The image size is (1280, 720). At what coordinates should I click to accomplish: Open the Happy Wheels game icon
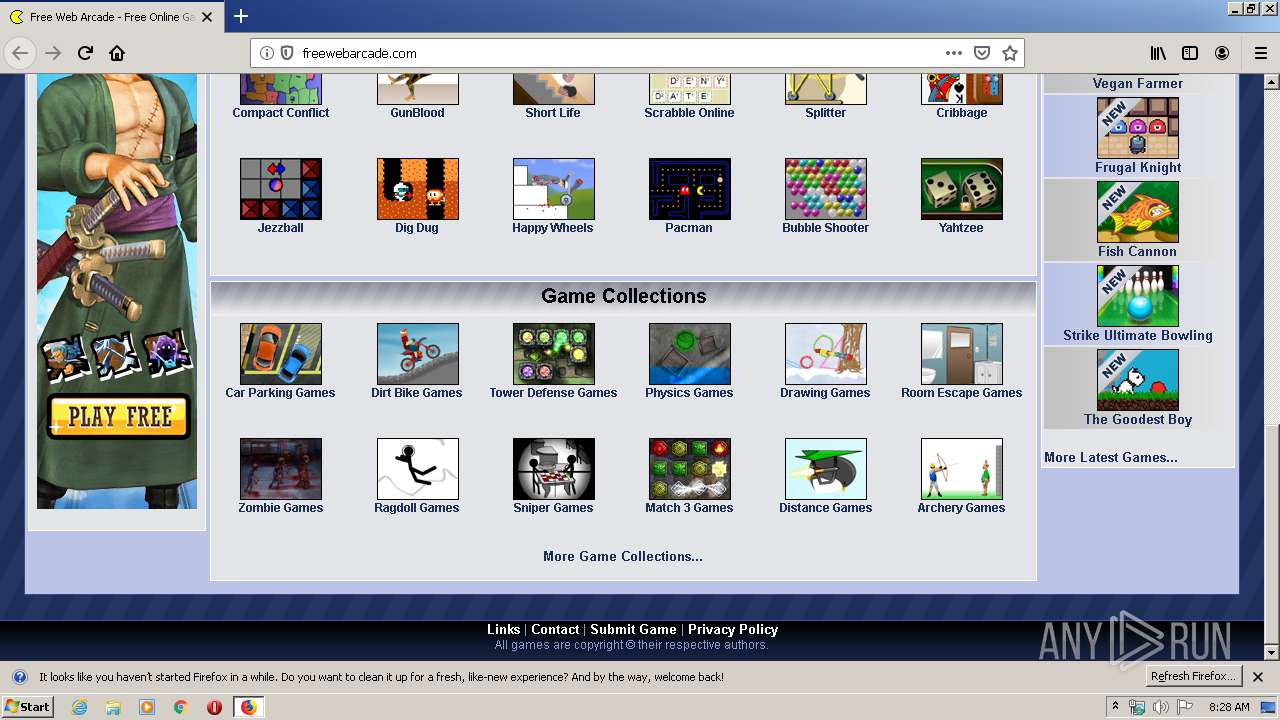tap(553, 189)
